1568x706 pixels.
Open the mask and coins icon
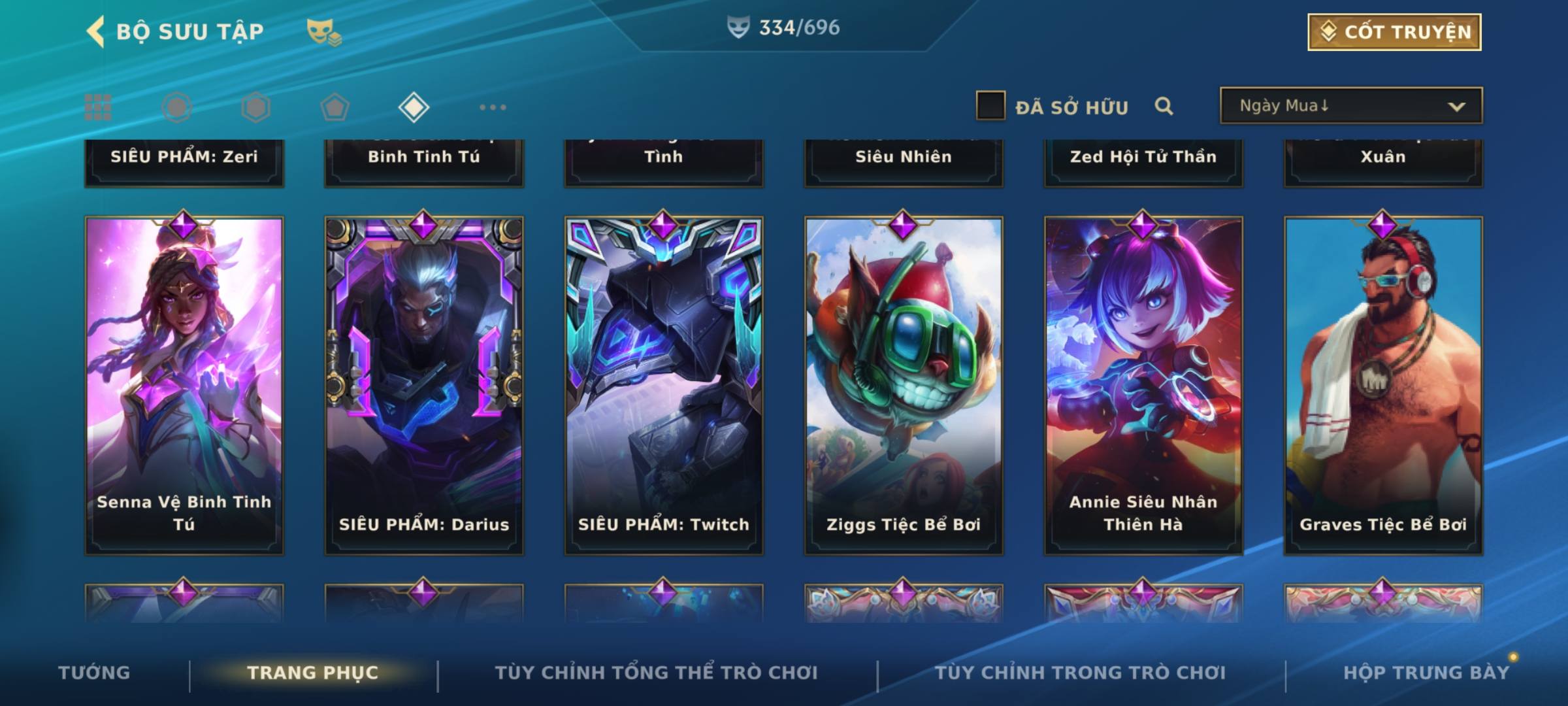tap(324, 32)
